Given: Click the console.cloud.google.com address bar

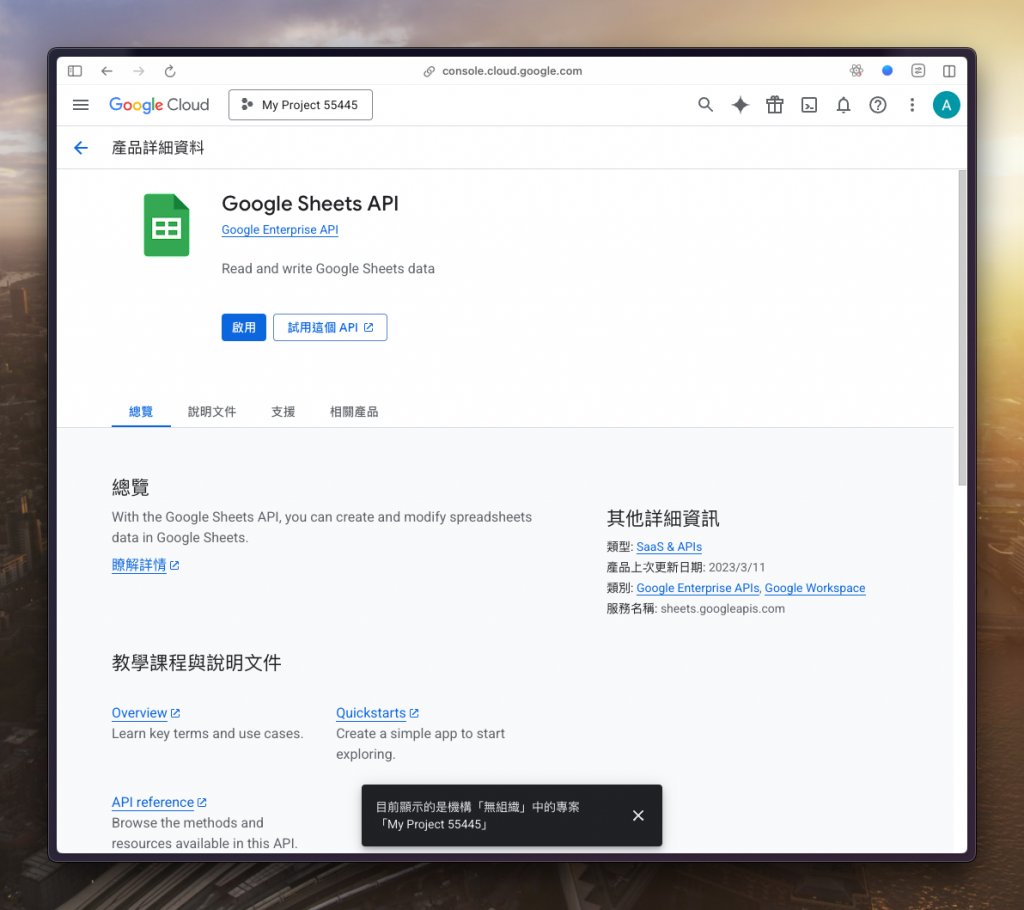Looking at the screenshot, I should click(503, 71).
